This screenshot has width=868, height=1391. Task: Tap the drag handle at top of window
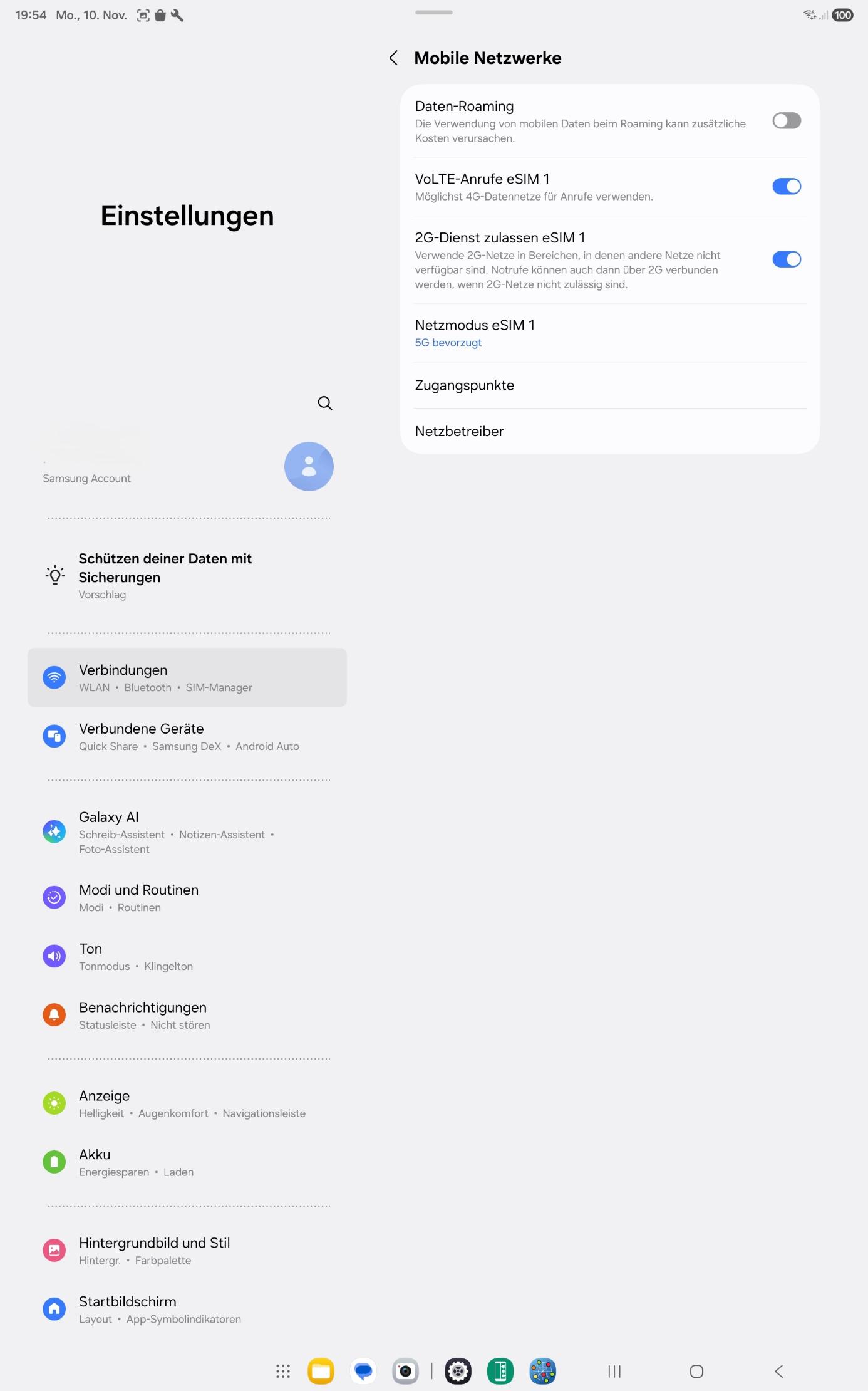point(433,13)
